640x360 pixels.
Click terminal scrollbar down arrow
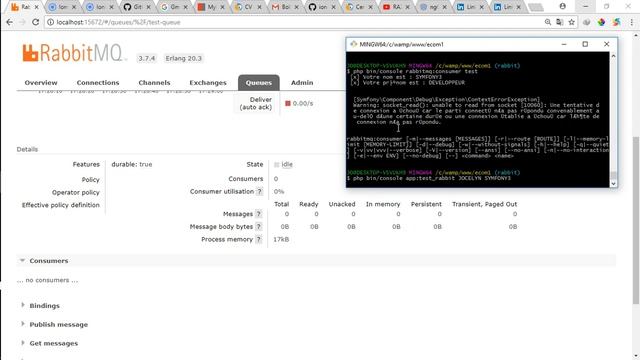[x=613, y=184]
